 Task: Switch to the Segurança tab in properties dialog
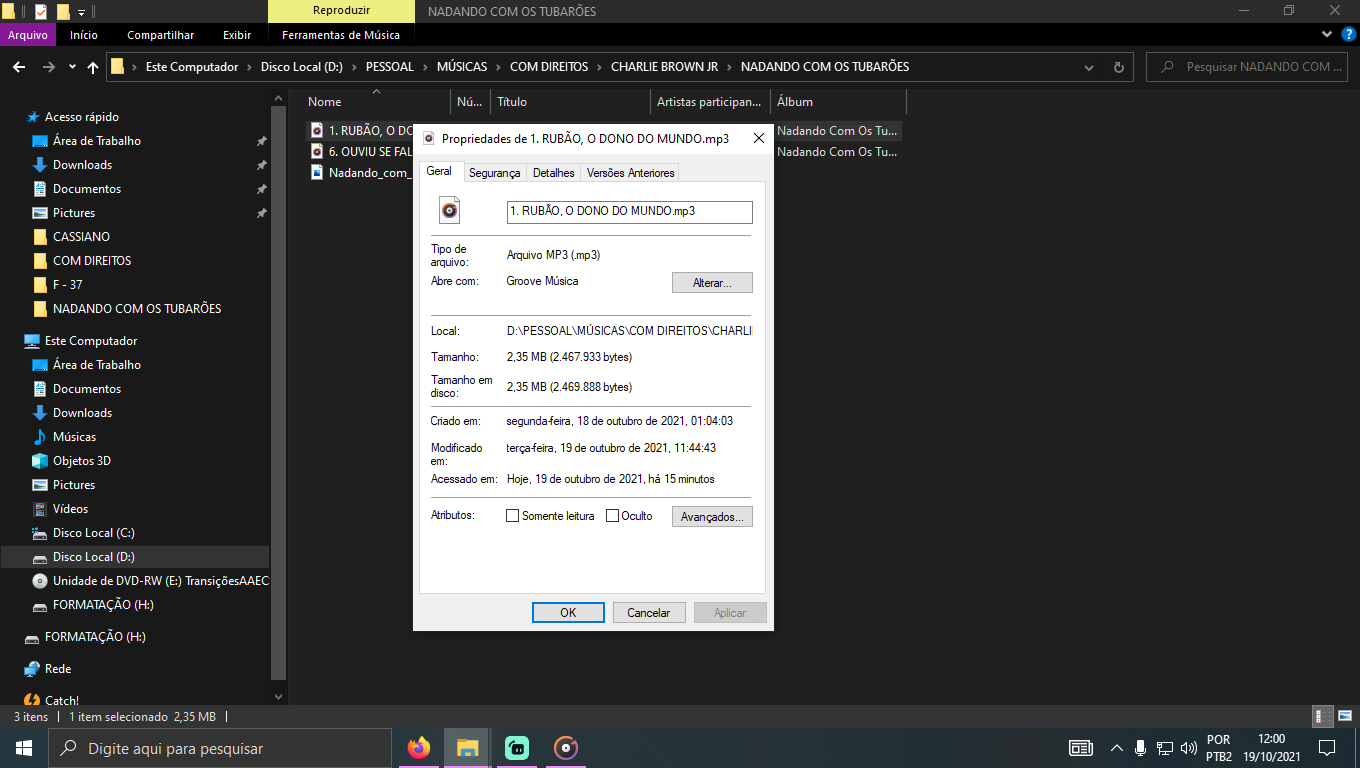[x=495, y=173]
